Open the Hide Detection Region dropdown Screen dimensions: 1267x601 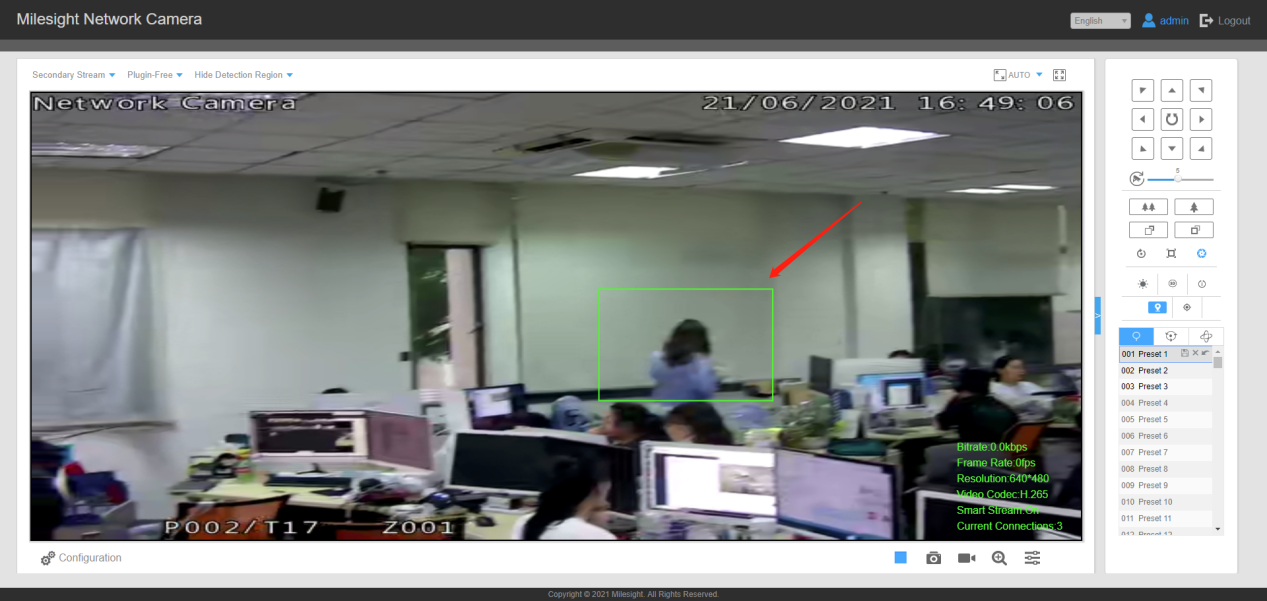[x=244, y=75]
